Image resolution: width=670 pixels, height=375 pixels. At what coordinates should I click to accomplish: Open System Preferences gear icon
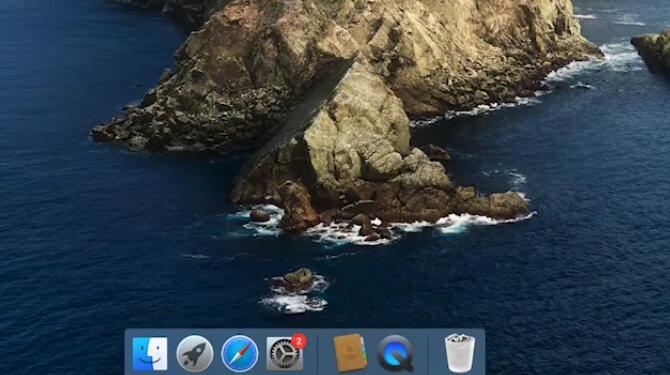point(284,354)
